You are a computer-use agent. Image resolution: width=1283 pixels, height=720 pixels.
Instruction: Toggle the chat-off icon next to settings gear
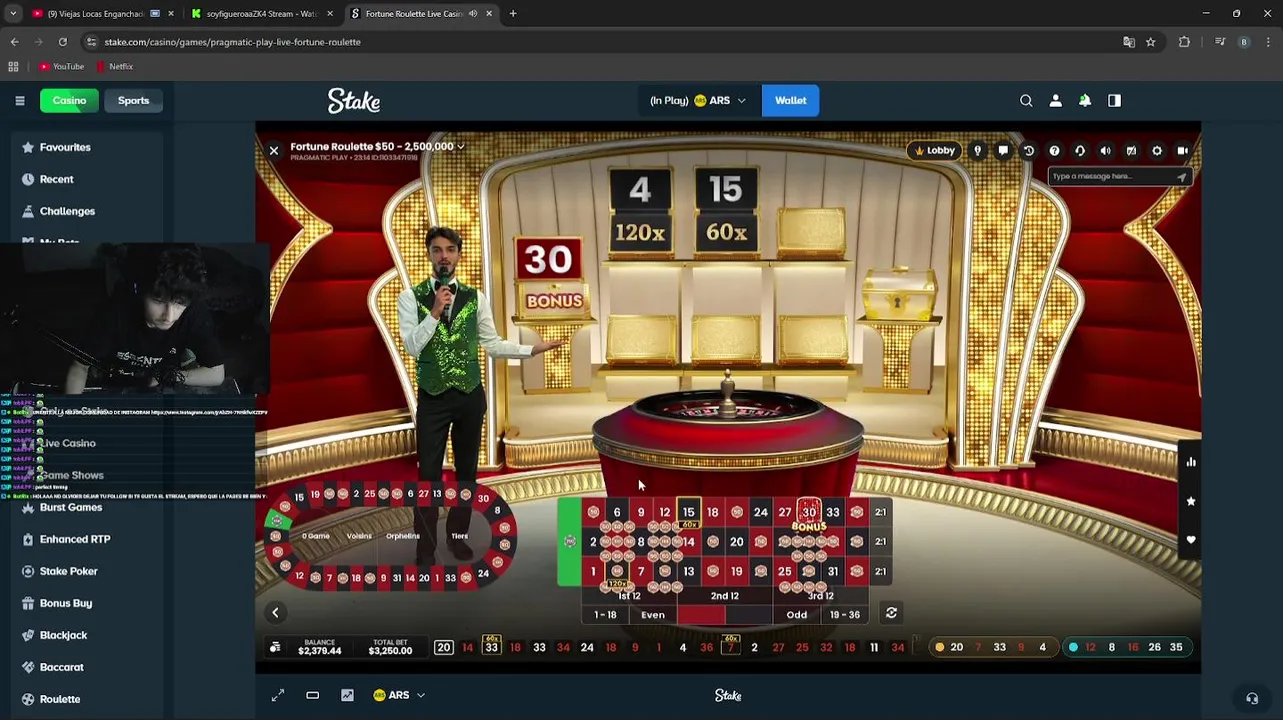(1131, 151)
